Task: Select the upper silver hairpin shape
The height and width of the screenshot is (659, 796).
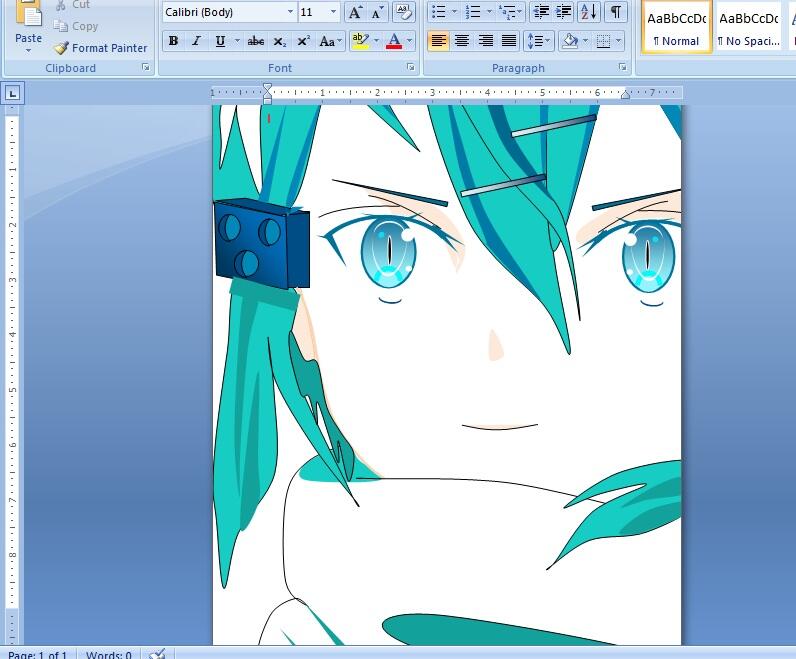Action: click(x=554, y=126)
